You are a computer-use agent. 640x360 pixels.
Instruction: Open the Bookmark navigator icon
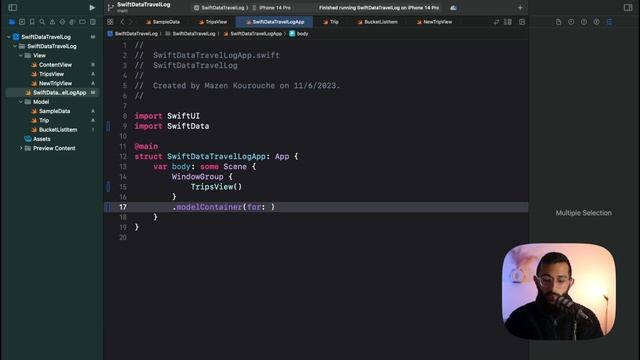pos(32,22)
